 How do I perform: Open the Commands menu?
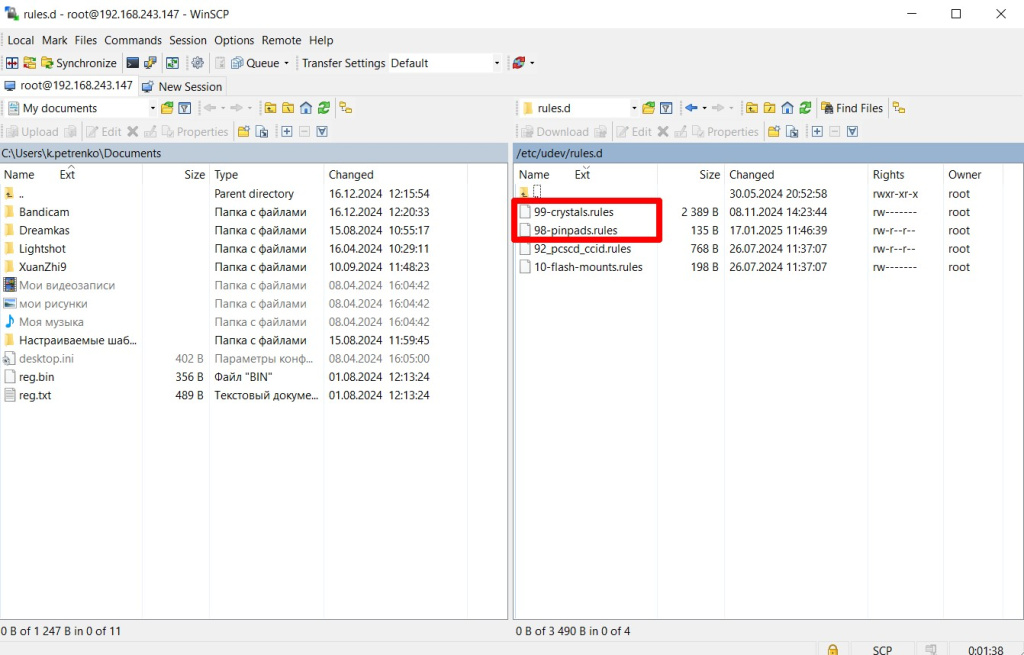132,40
